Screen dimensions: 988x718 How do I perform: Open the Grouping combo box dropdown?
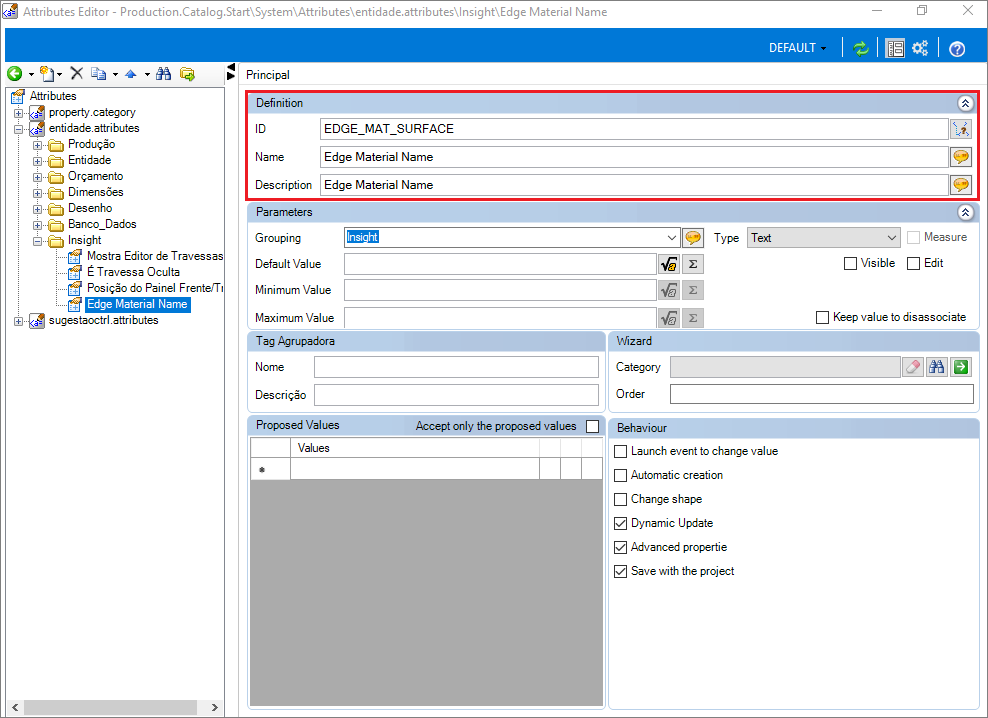click(671, 238)
